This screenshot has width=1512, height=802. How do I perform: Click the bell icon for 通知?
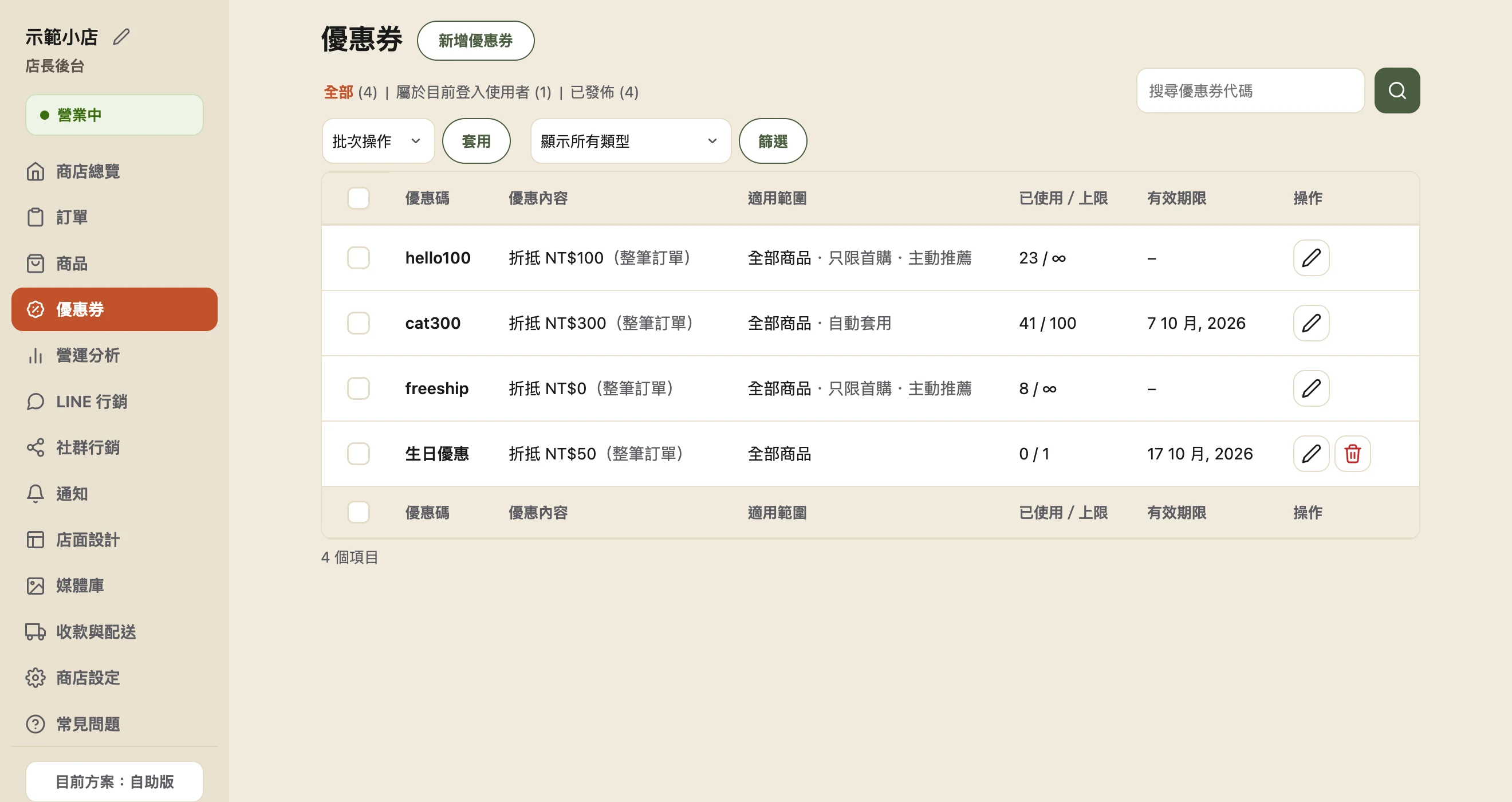click(35, 494)
